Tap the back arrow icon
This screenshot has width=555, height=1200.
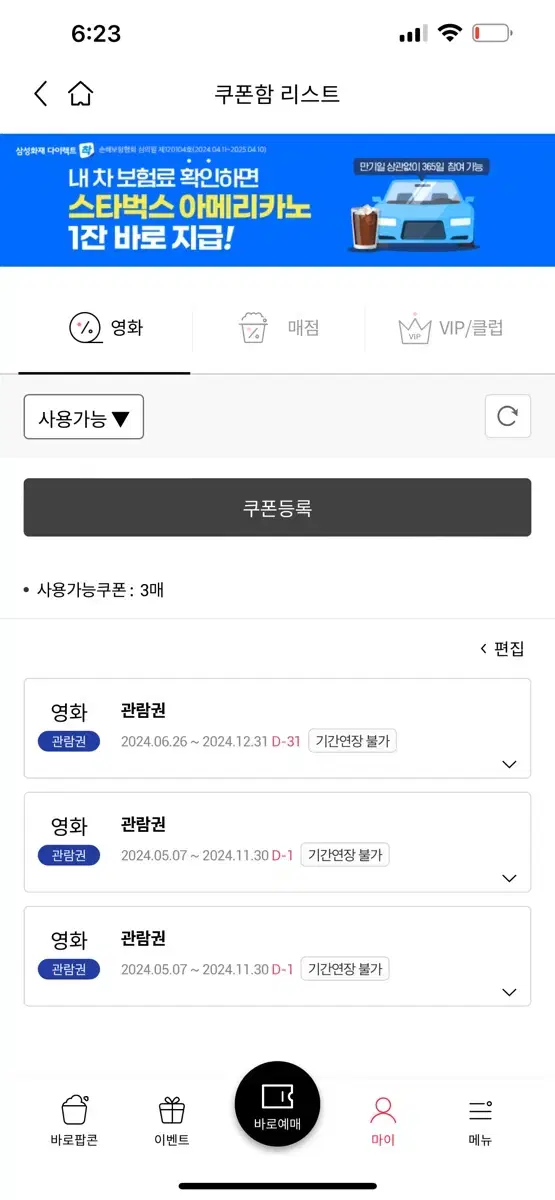coord(40,94)
